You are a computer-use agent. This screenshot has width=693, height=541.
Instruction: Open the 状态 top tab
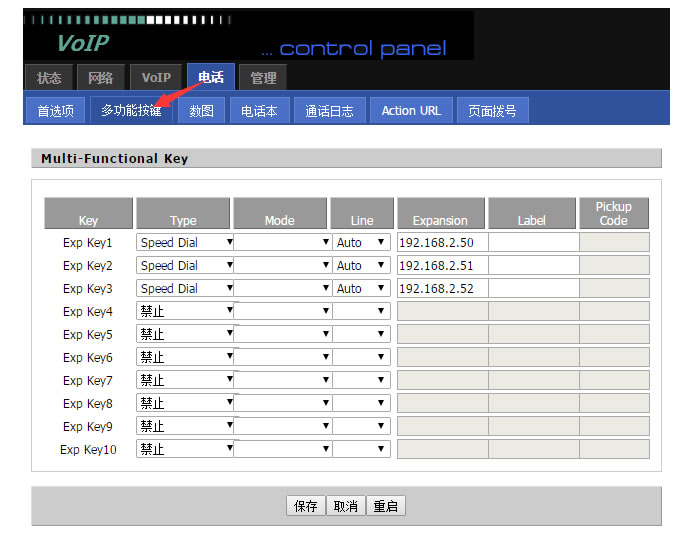[x=49, y=78]
